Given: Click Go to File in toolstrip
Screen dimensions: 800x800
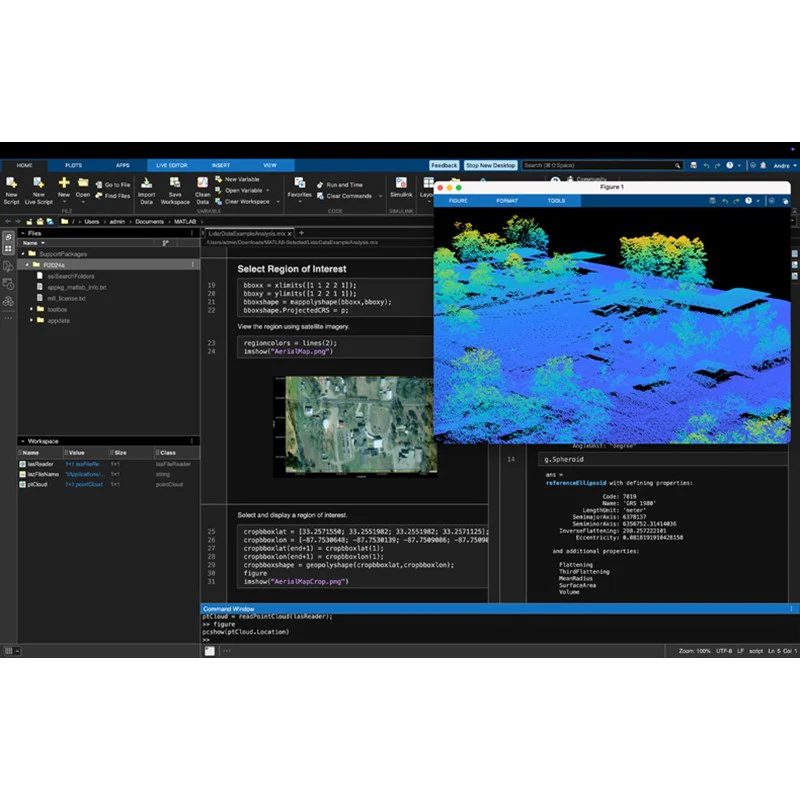Looking at the screenshot, I should [x=113, y=185].
